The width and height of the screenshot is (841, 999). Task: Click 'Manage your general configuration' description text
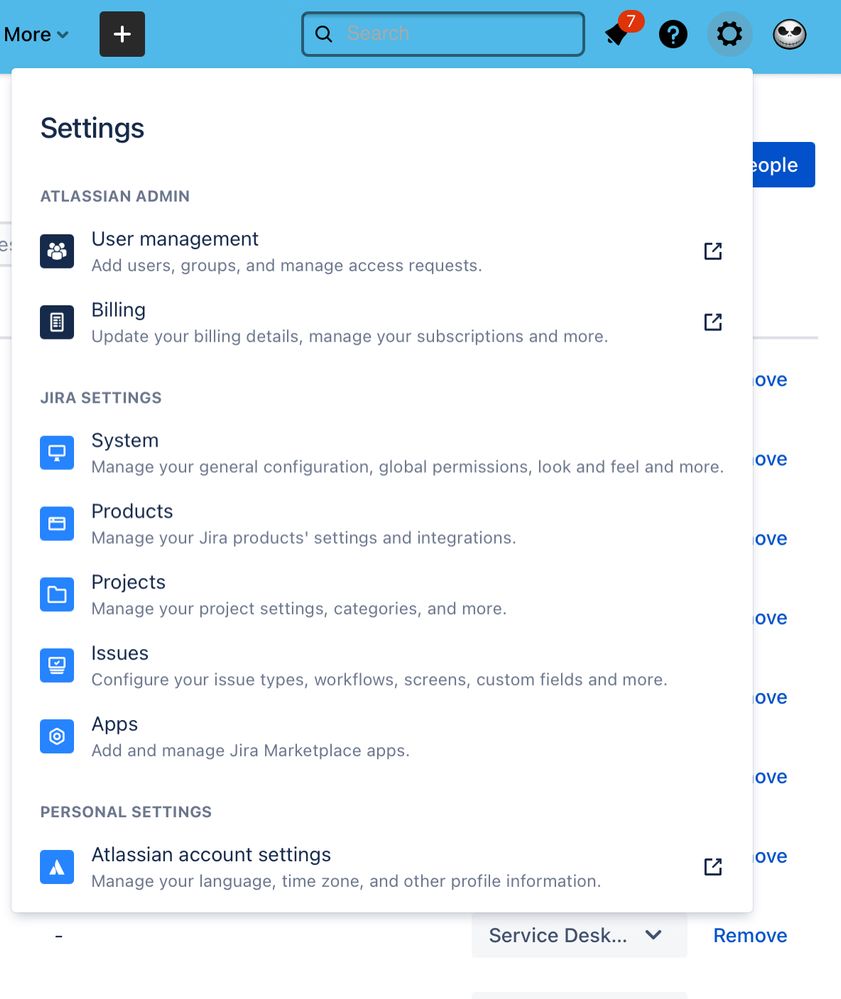[x=408, y=467]
